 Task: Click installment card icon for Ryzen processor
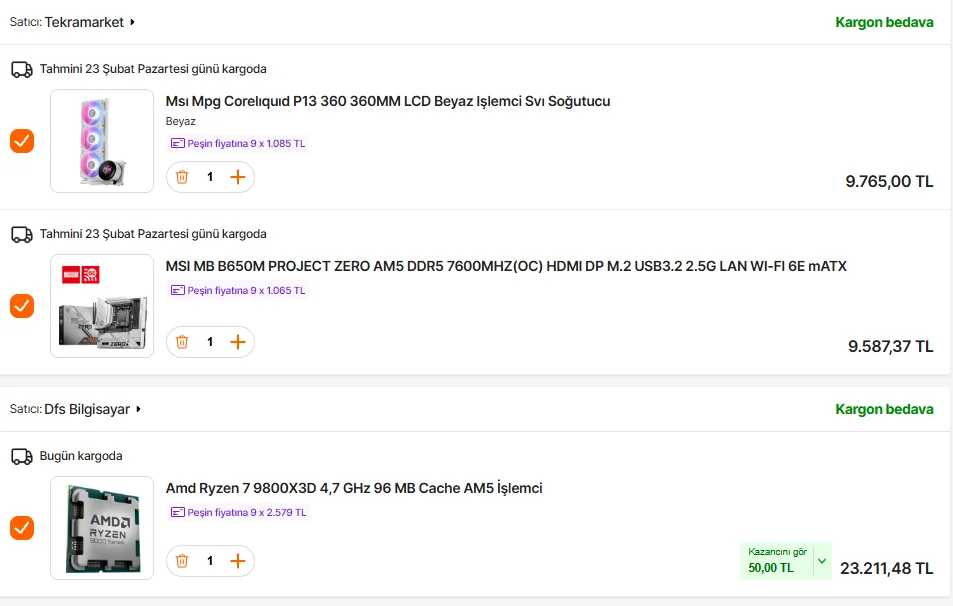tap(178, 513)
